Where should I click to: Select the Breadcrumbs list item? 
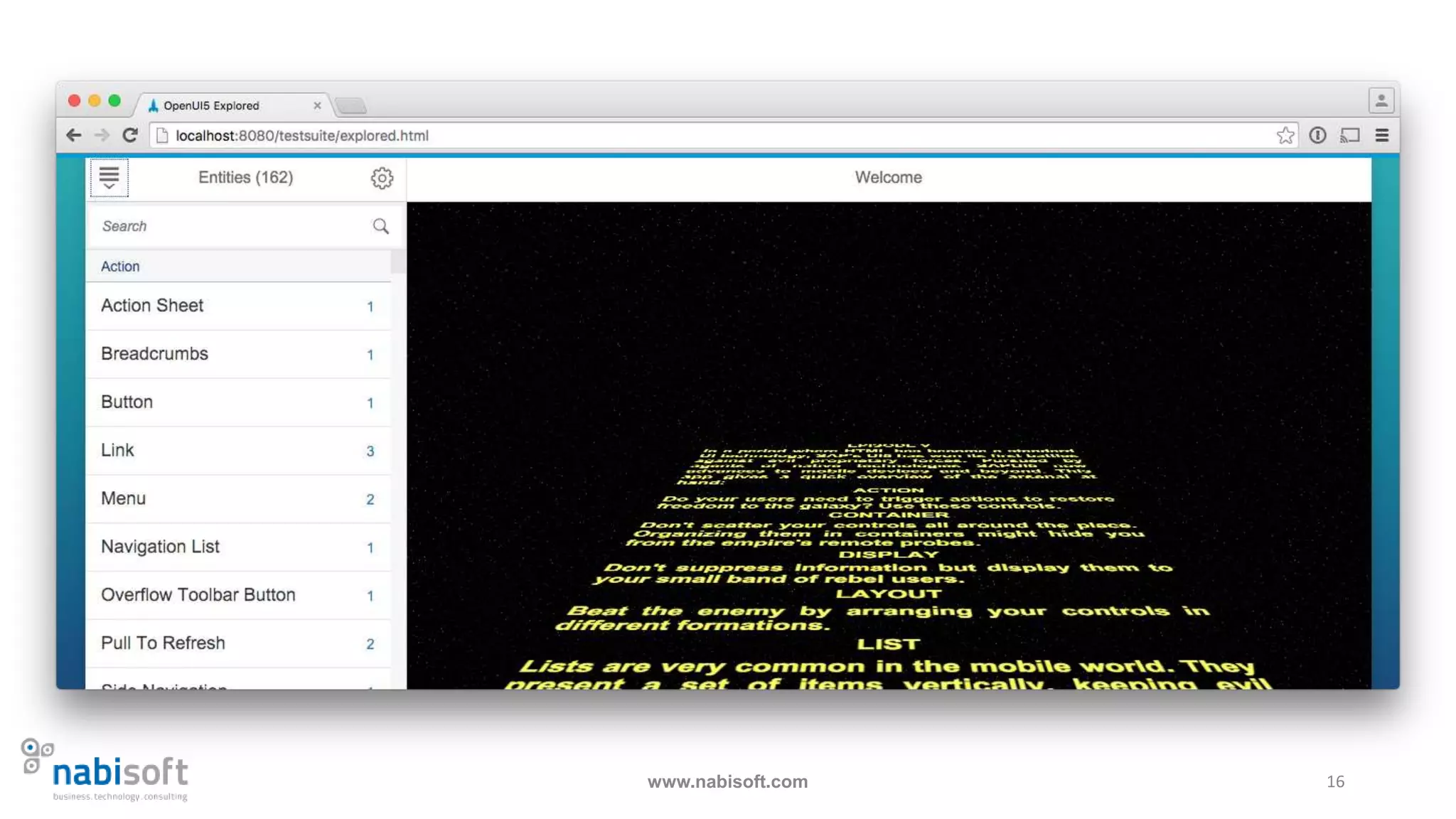click(154, 354)
